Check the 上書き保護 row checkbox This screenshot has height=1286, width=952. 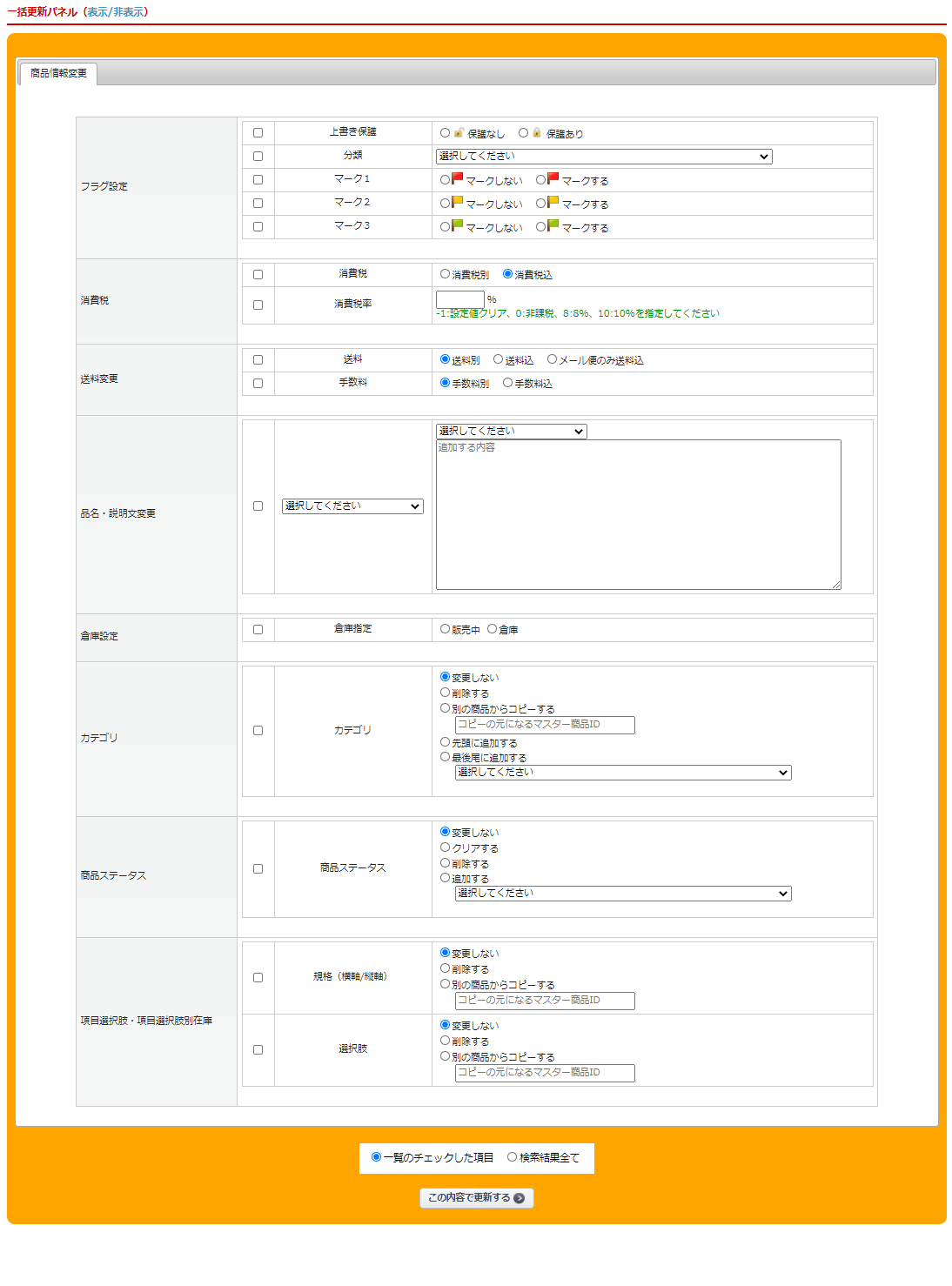click(x=258, y=133)
